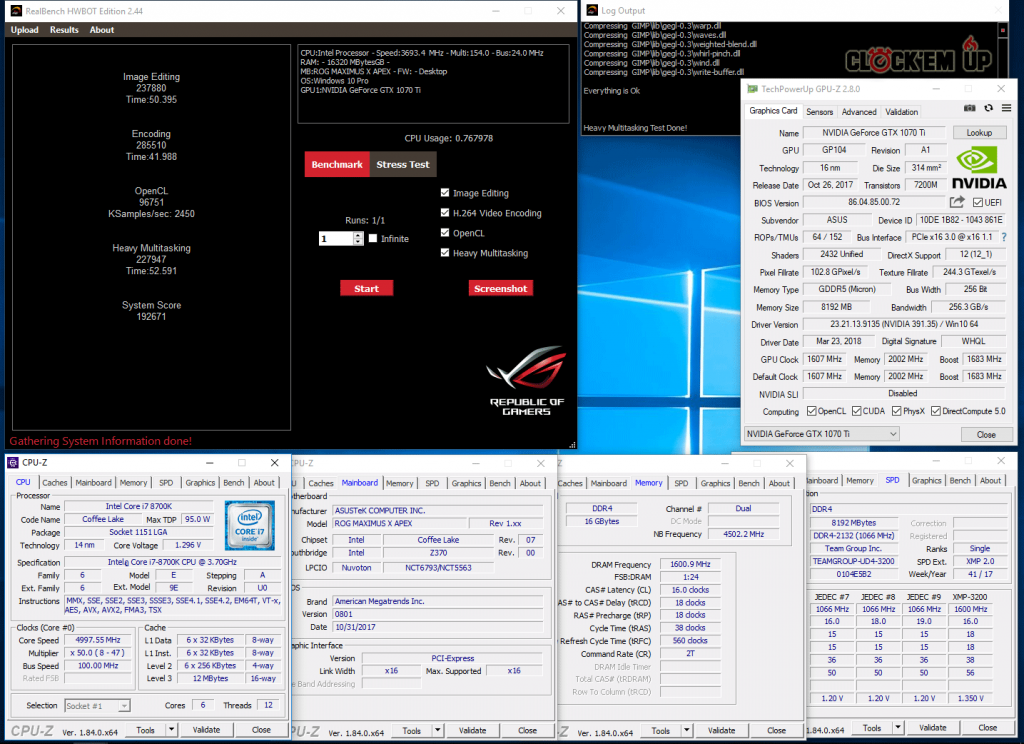Image resolution: width=1024 pixels, height=744 pixels.
Task: Open the Socket #1 selection dropdown
Action: 97,705
